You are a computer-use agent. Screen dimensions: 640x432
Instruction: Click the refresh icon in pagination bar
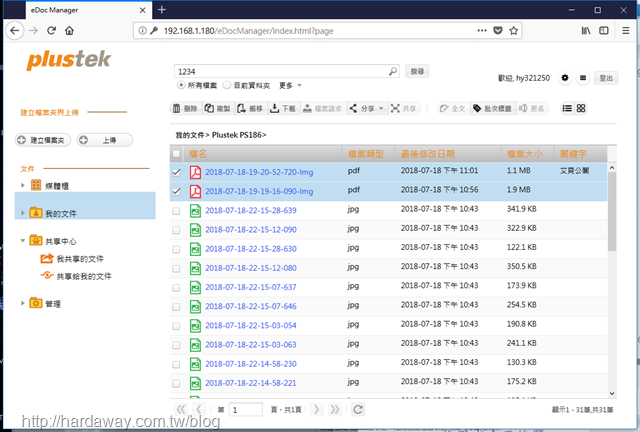point(358,409)
